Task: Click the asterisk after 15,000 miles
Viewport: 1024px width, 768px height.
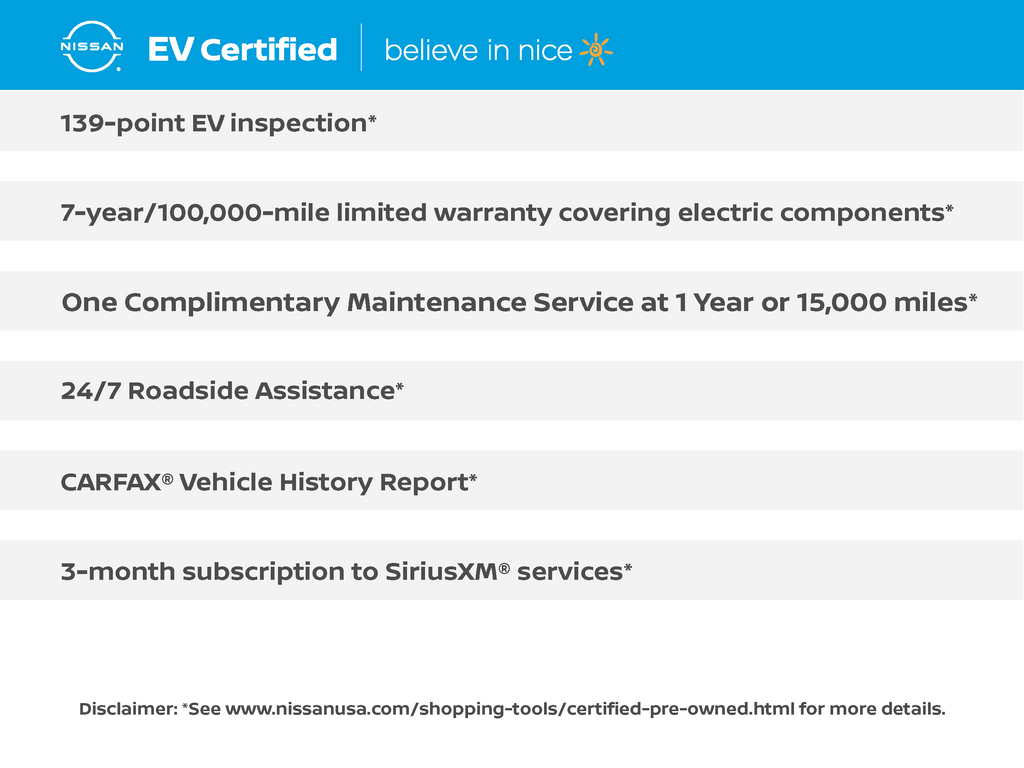Action: [x=973, y=298]
